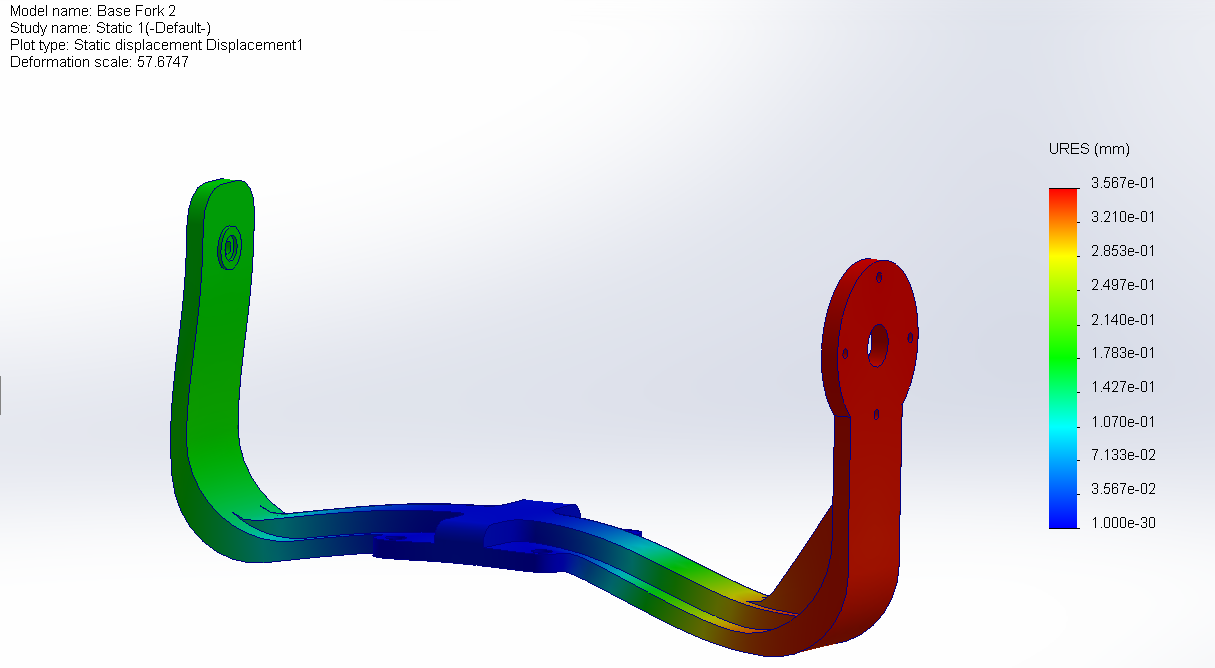Image resolution: width=1215 pixels, height=668 pixels.
Task: Click legend value 2.853e-01
Action: [1124, 251]
